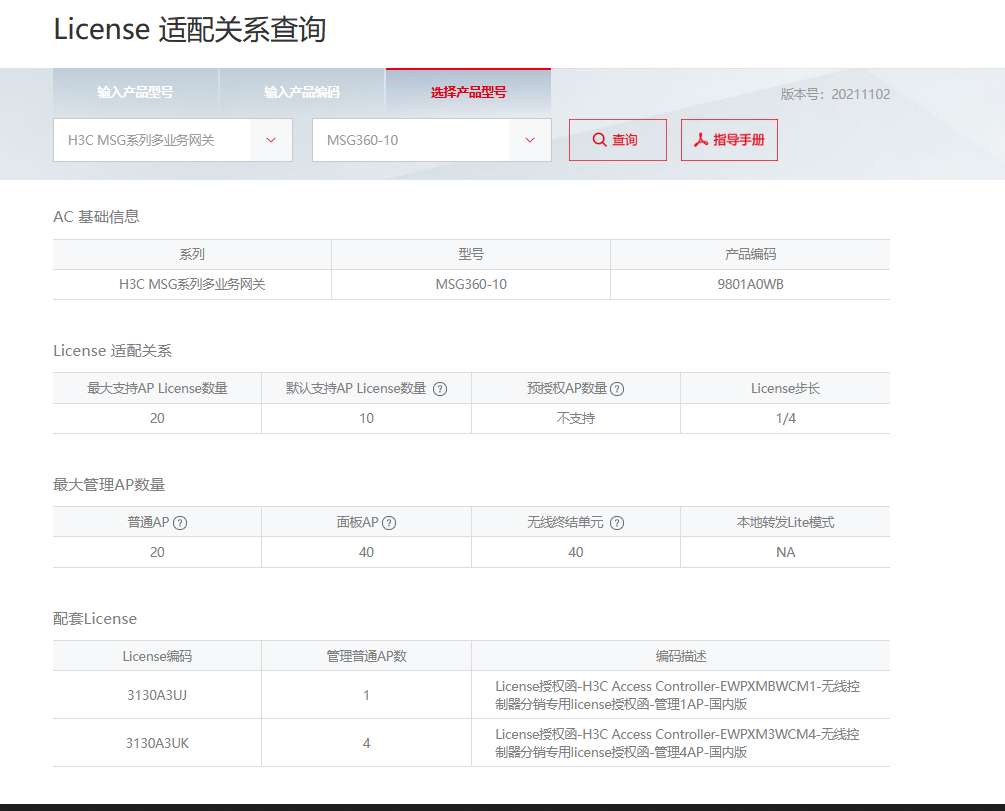Click the 版本号: 20211102 text

point(835,94)
